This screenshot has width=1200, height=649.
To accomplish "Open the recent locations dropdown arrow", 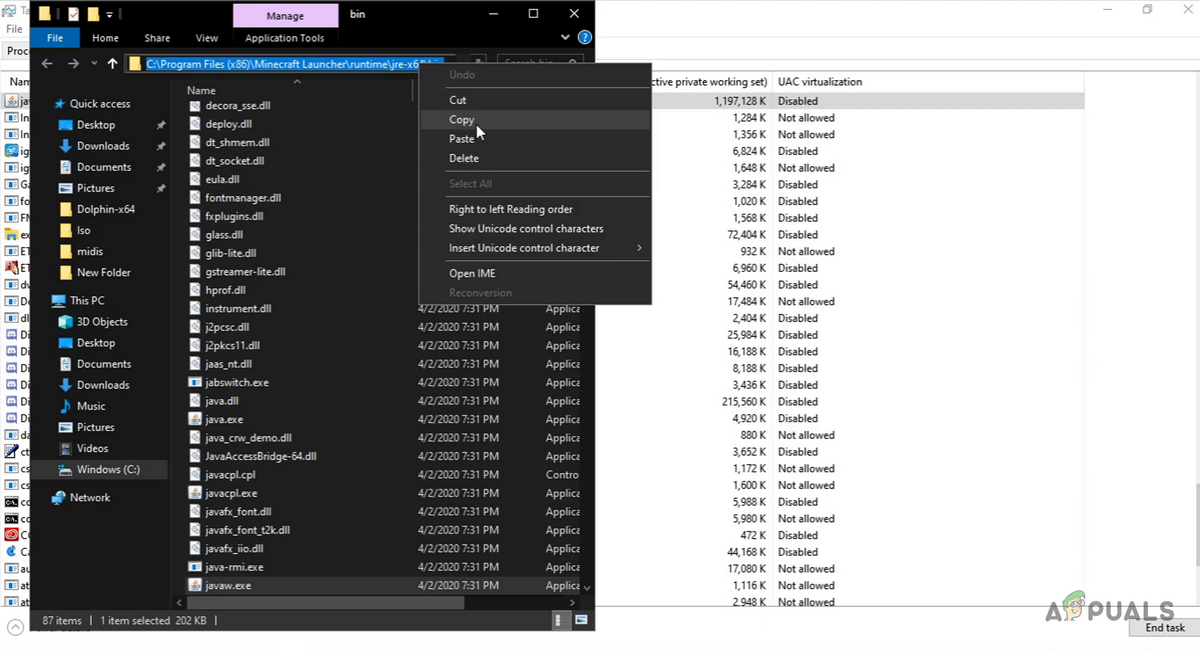I will pyautogui.click(x=94, y=64).
